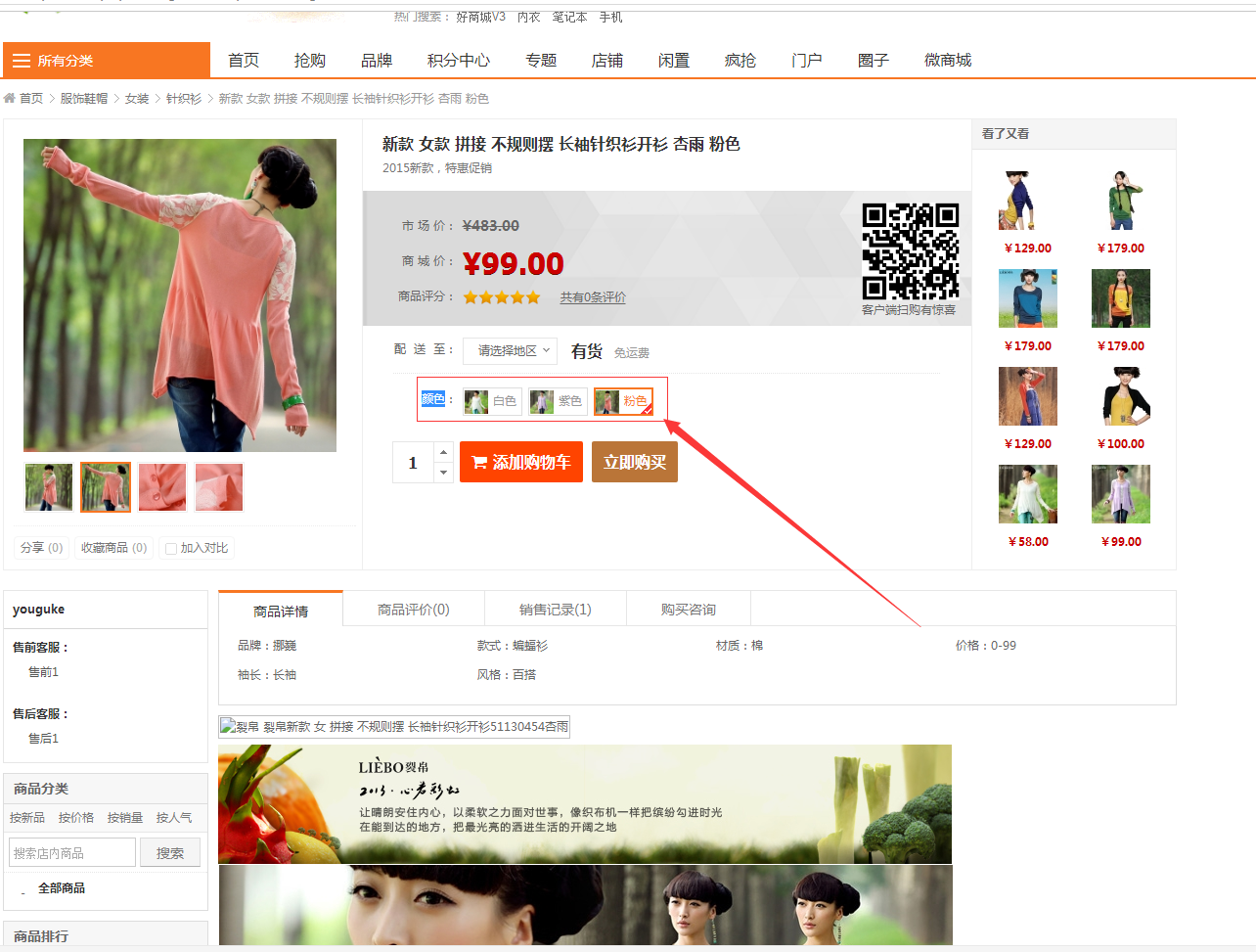1256x952 pixels.
Task: Open the blue sweater product thumbnail in 看了又看
Action: tap(1028, 298)
